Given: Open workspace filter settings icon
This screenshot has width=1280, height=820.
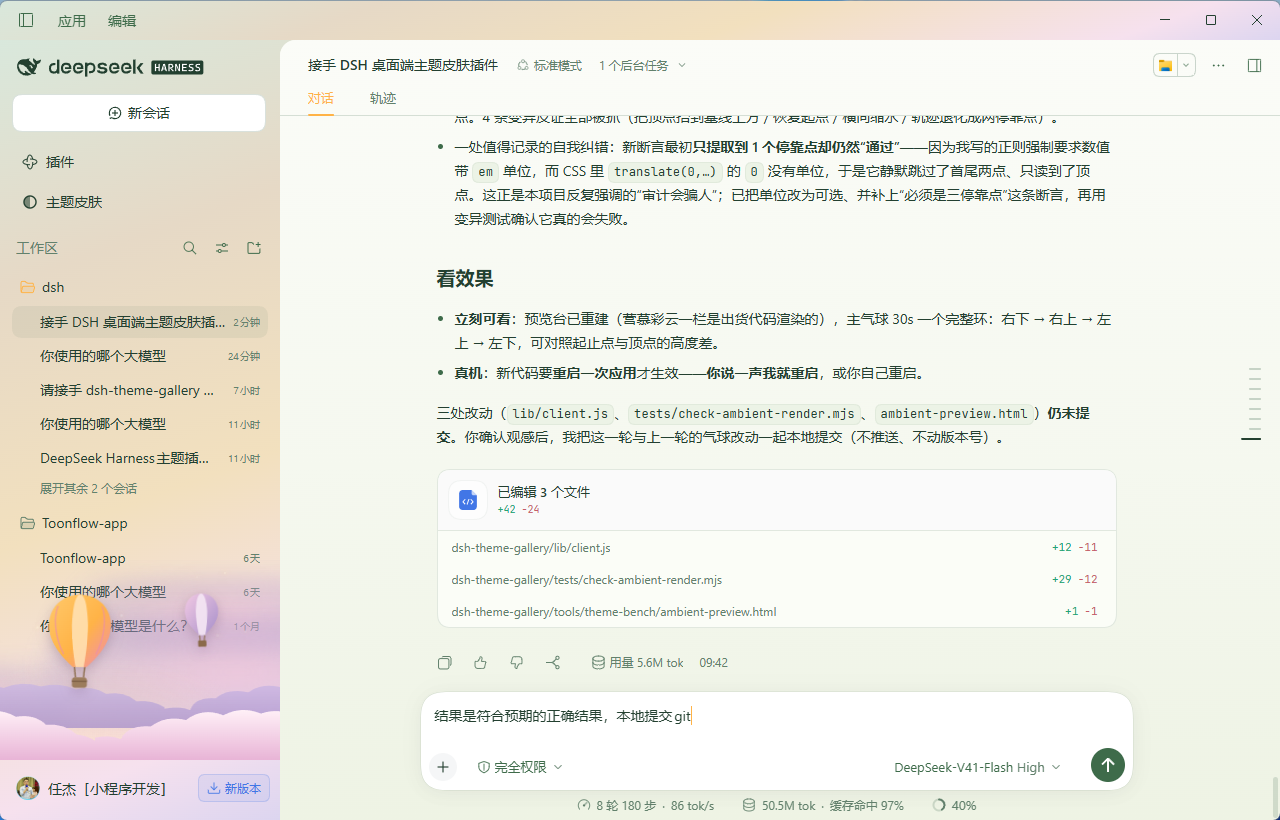Looking at the screenshot, I should coord(222,248).
